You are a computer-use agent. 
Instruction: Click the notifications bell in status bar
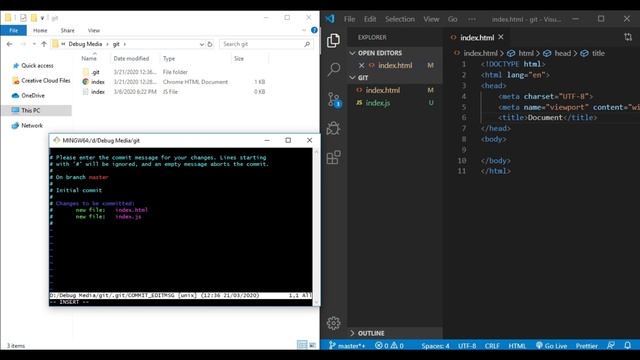point(628,345)
